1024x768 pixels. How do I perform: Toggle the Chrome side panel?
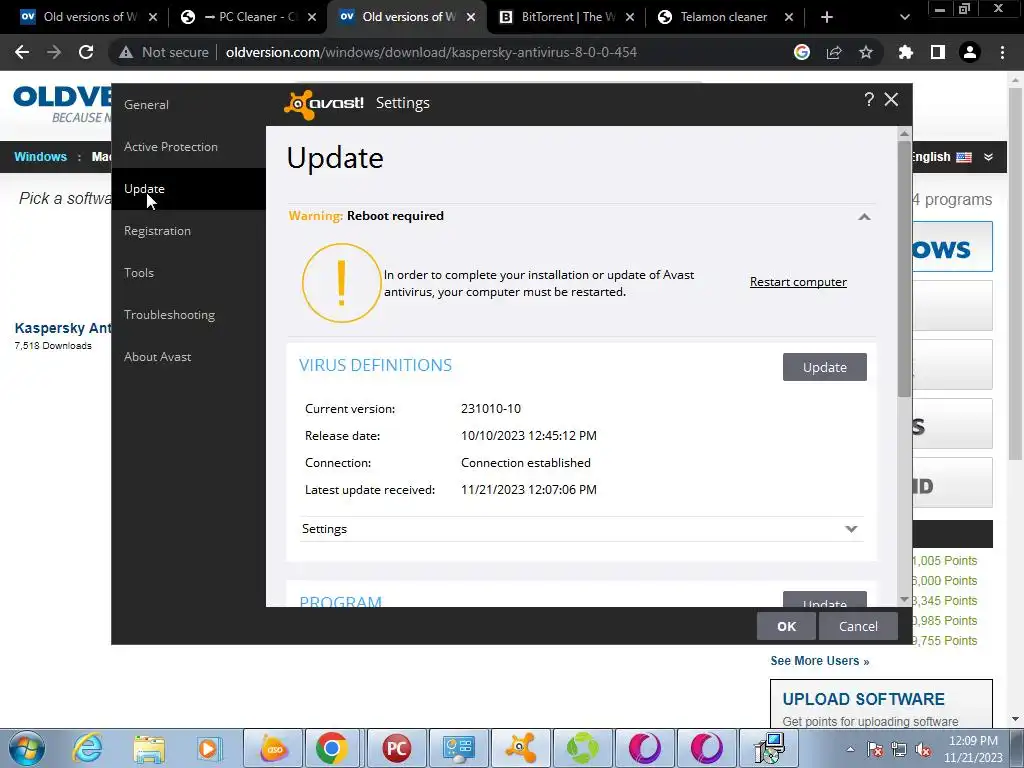point(938,52)
